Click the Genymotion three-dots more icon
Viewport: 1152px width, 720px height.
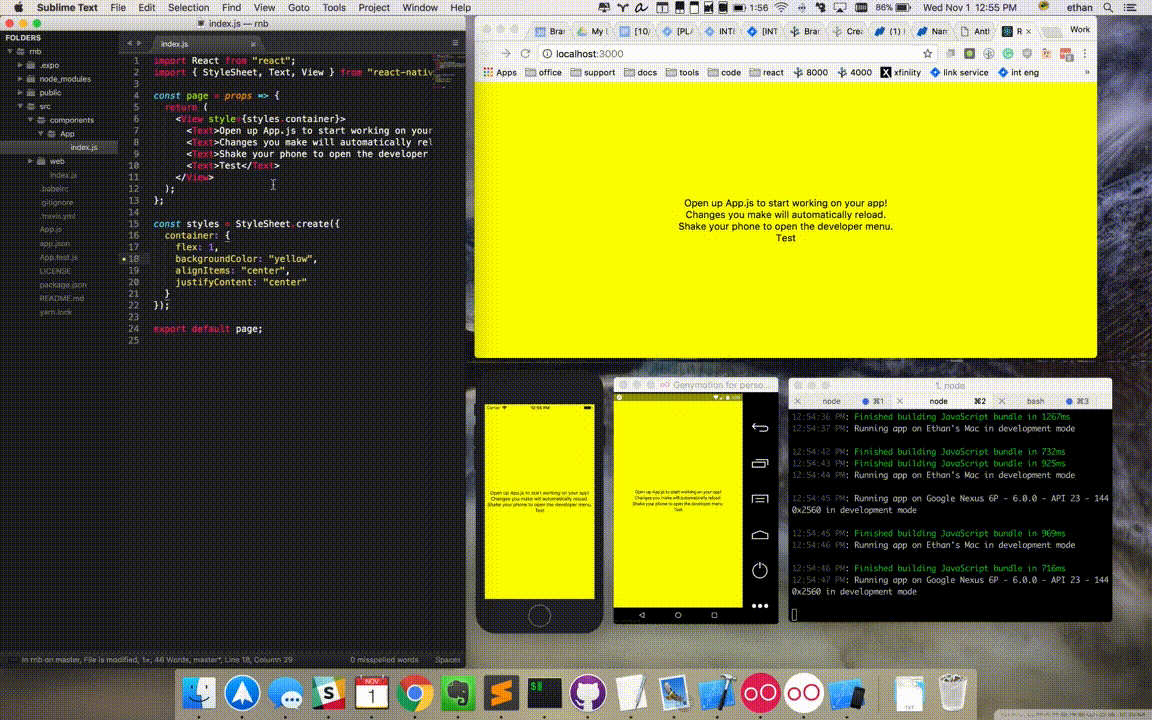coord(760,606)
